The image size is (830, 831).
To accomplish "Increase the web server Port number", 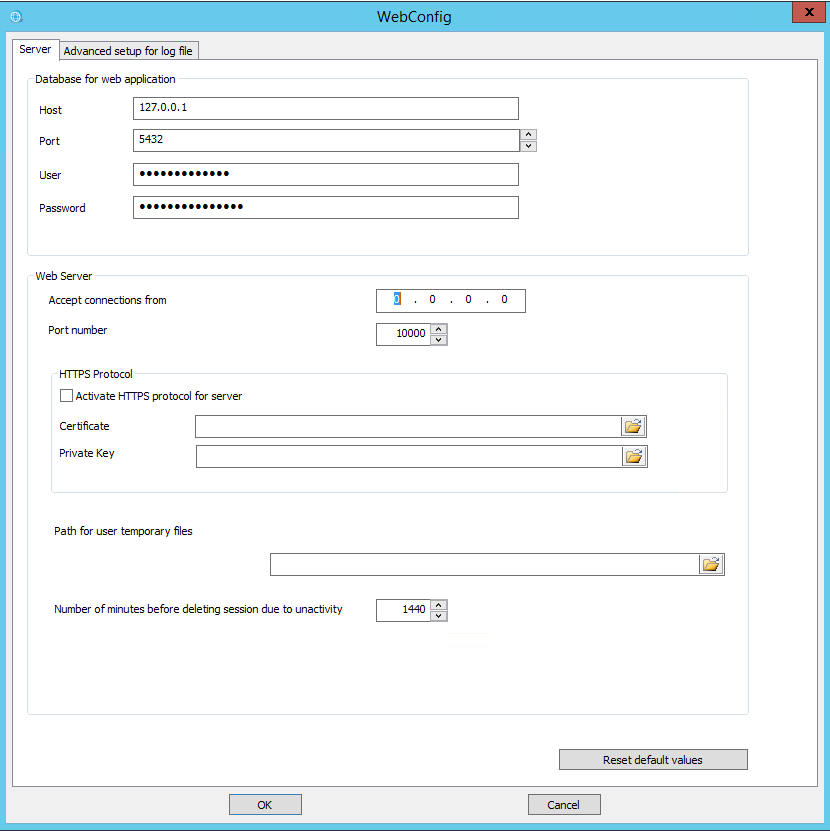I will tap(438, 329).
